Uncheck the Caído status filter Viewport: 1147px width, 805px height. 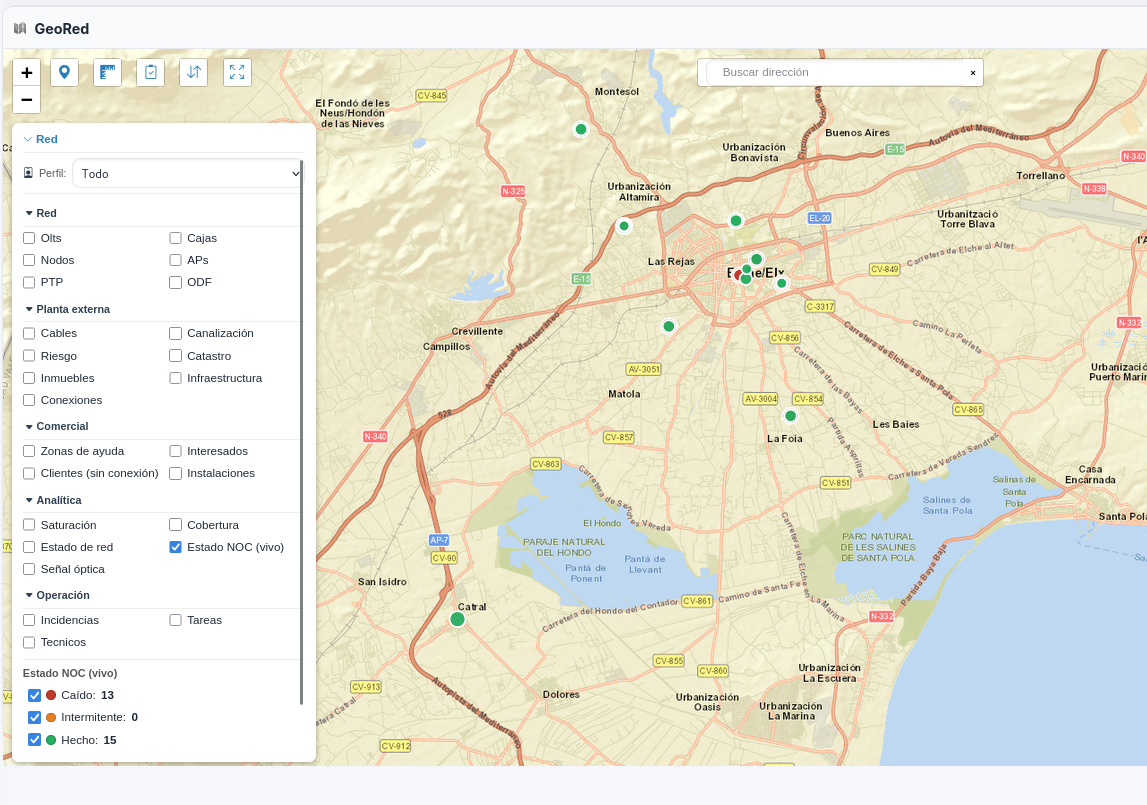point(34,695)
